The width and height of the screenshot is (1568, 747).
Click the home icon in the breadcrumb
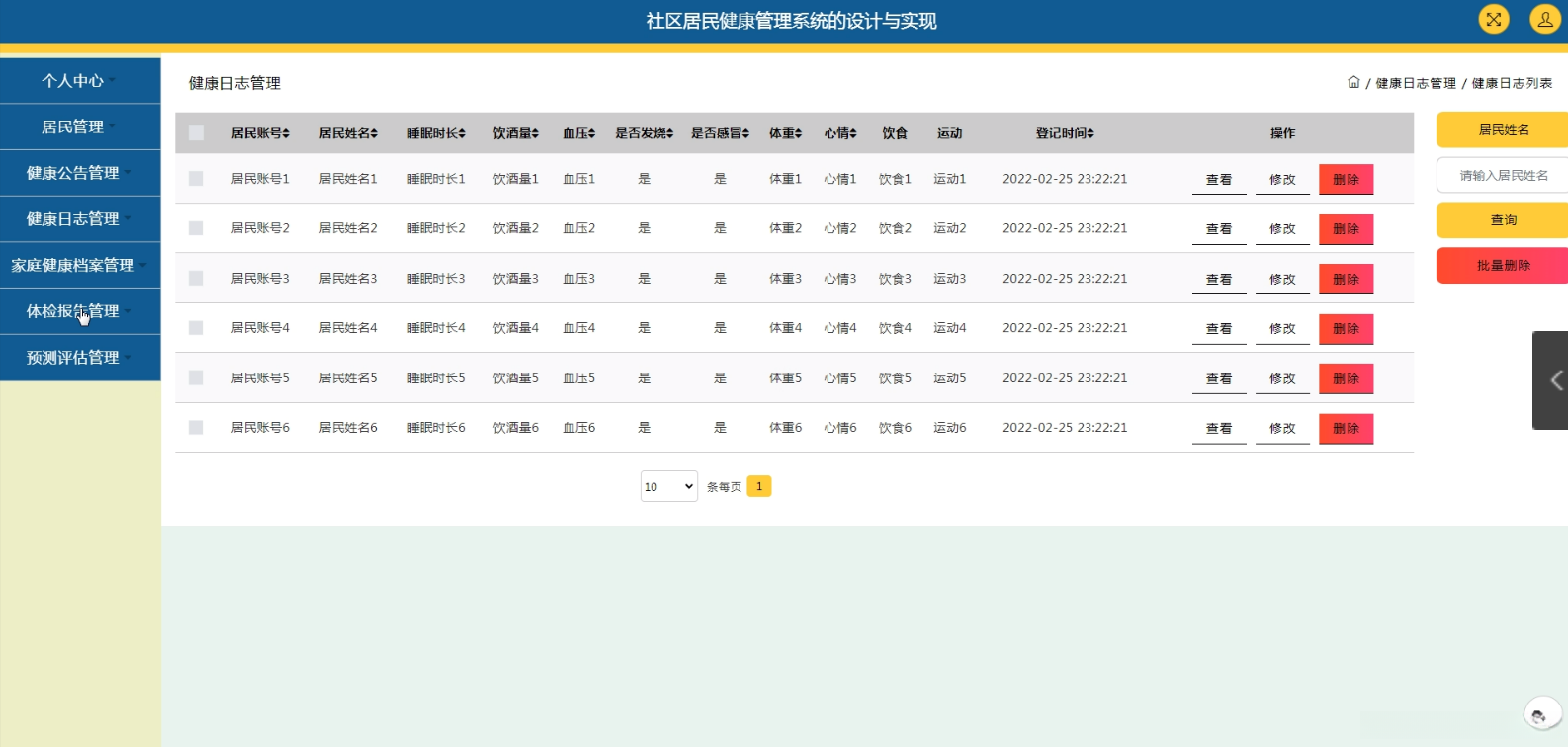tap(1353, 82)
